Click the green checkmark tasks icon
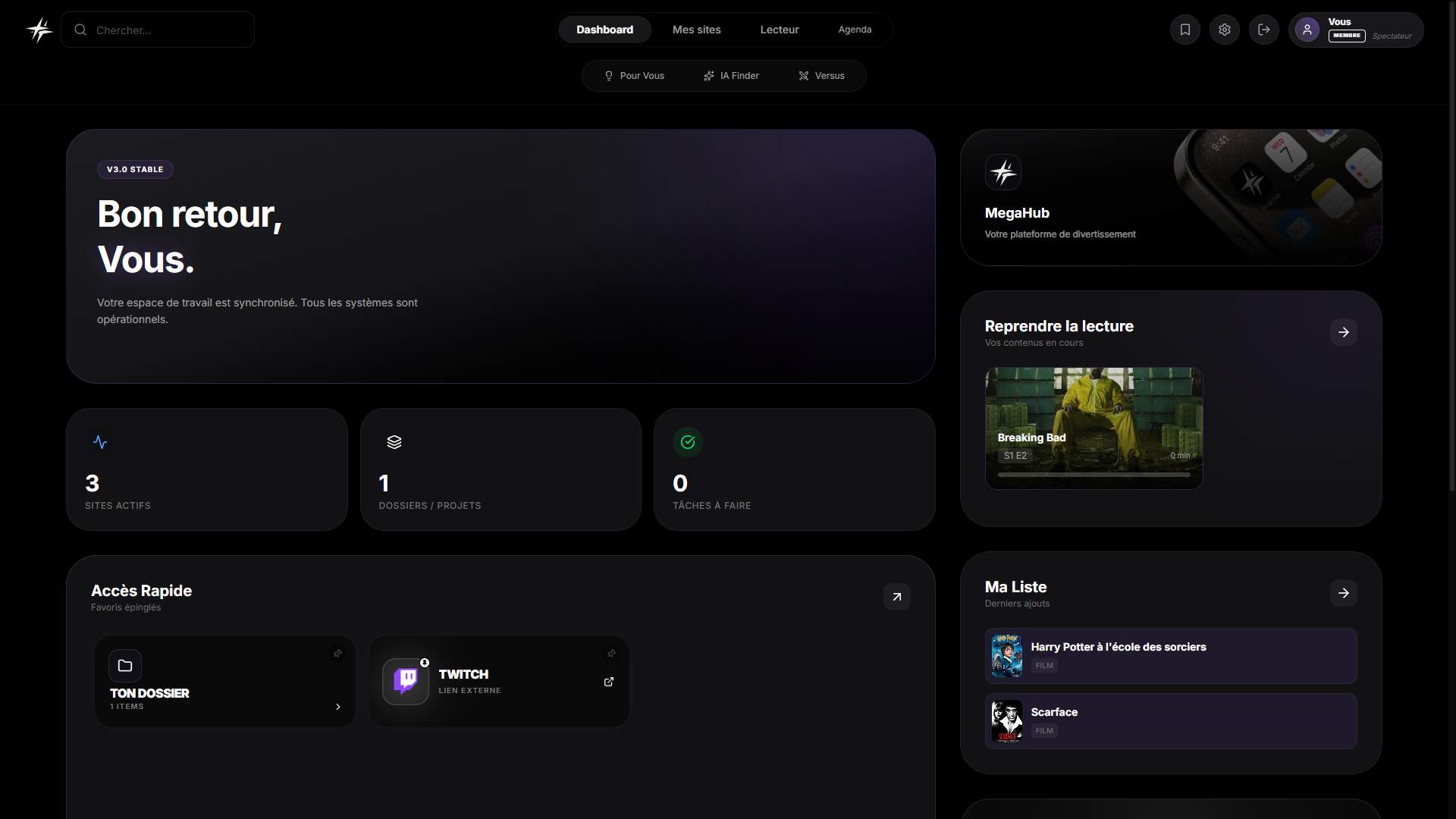This screenshot has height=819, width=1456. pos(688,442)
